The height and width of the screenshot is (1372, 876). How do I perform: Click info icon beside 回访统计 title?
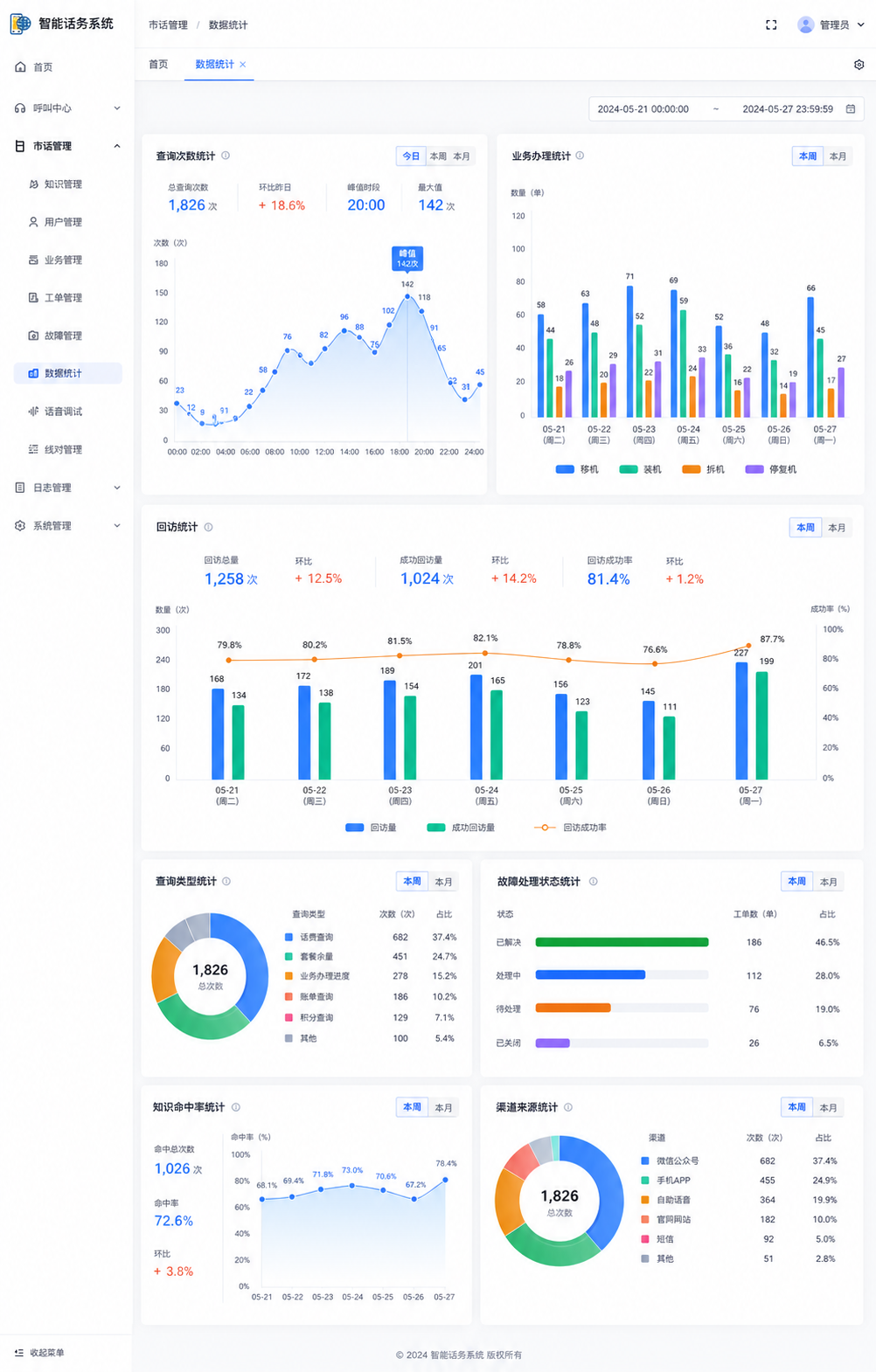click(x=208, y=527)
